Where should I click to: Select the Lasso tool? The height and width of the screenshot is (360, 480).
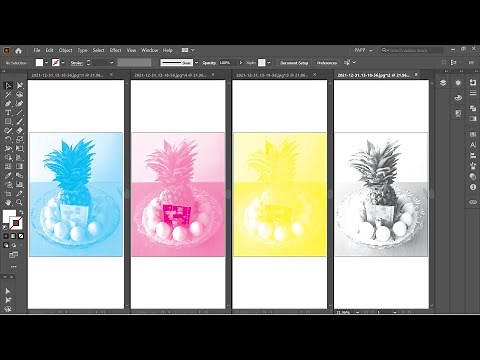(20, 95)
